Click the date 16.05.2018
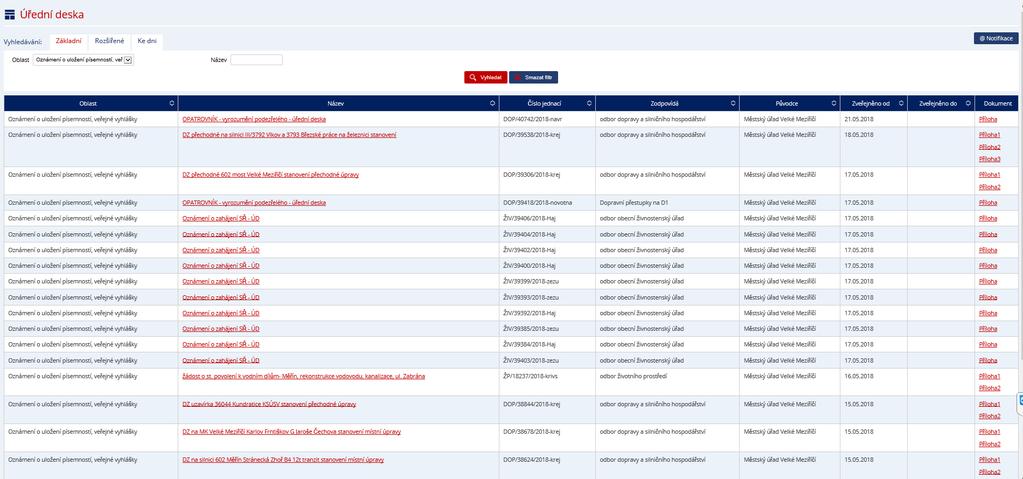This screenshot has width=1023, height=479. [x=859, y=377]
